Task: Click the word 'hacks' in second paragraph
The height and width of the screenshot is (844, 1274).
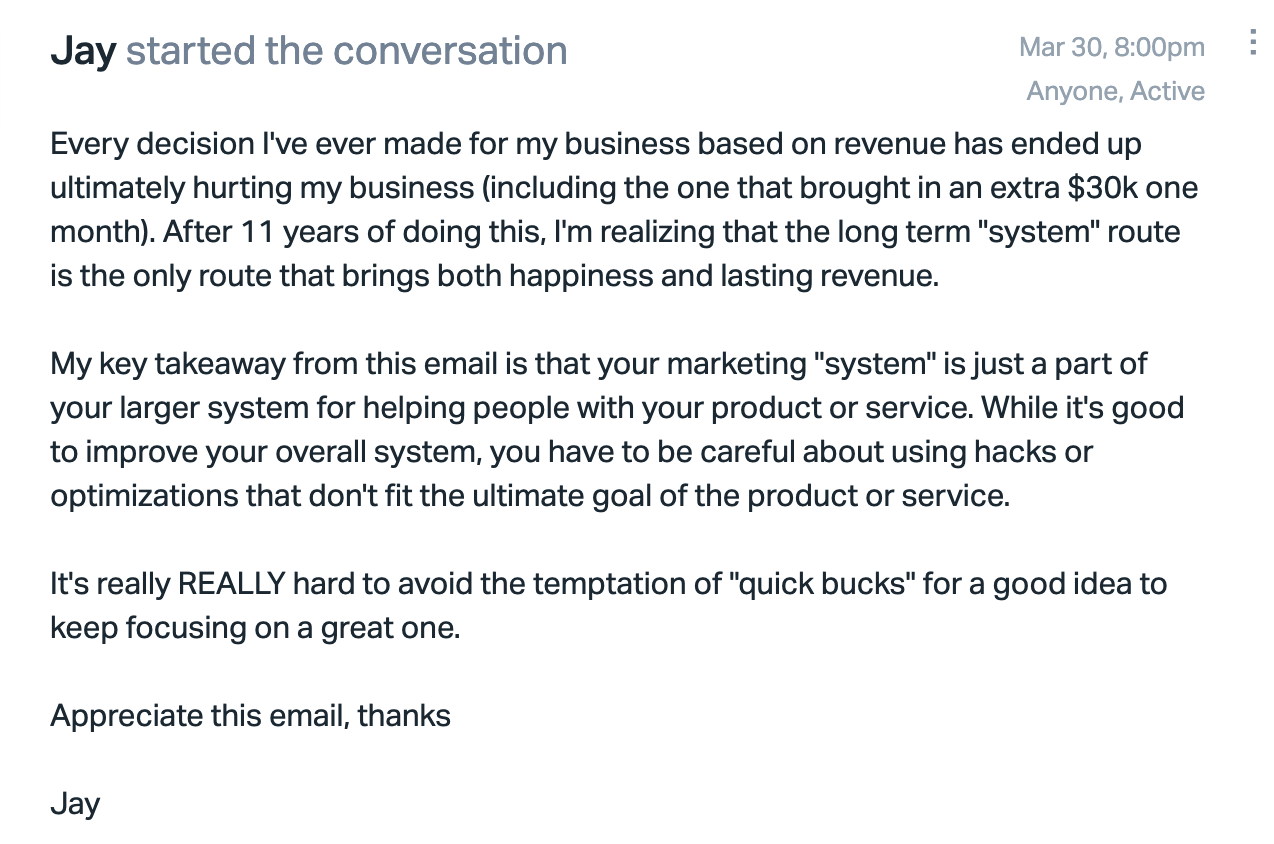Action: click(x=1003, y=452)
